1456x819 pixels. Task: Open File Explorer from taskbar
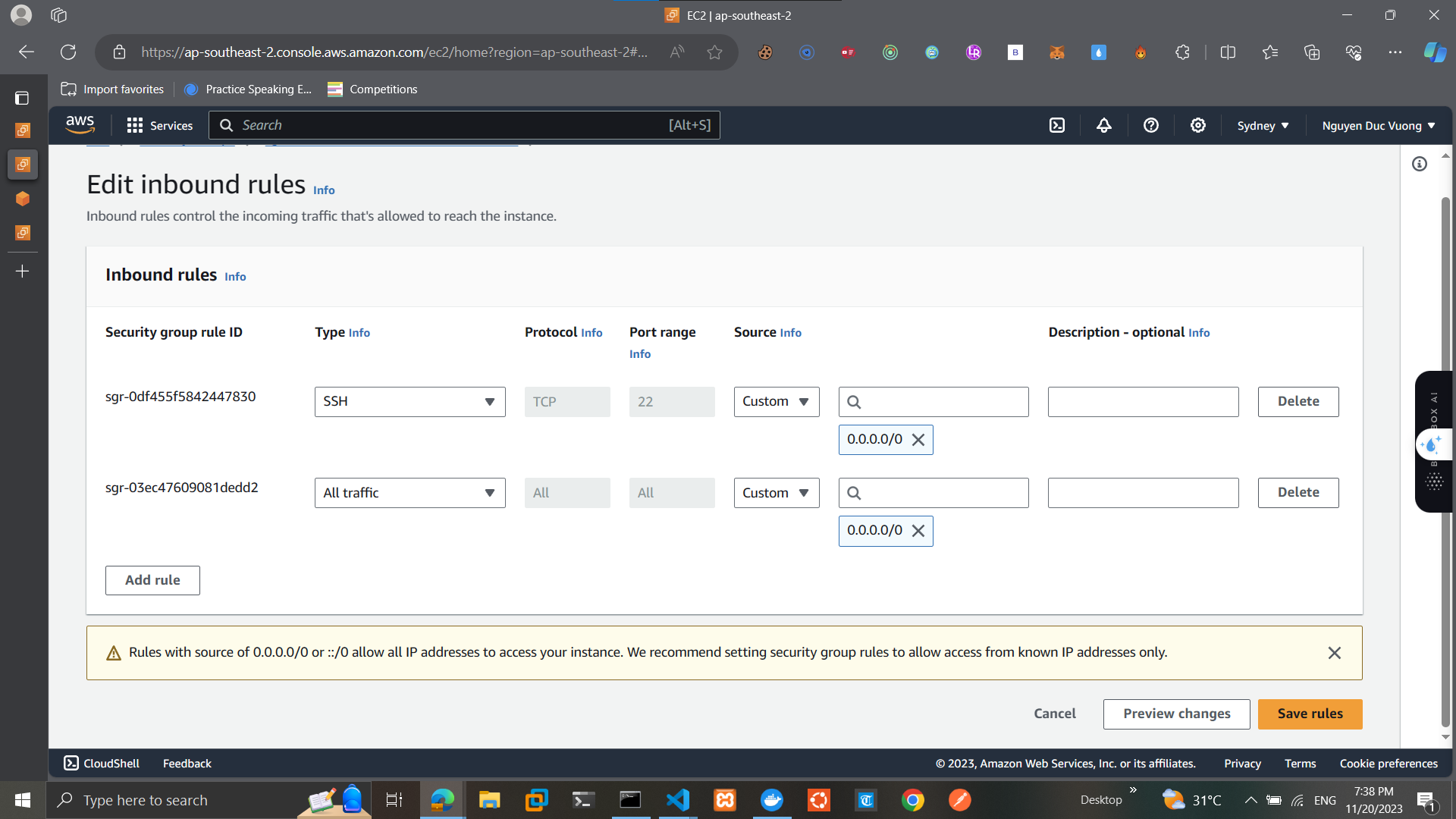[x=490, y=800]
